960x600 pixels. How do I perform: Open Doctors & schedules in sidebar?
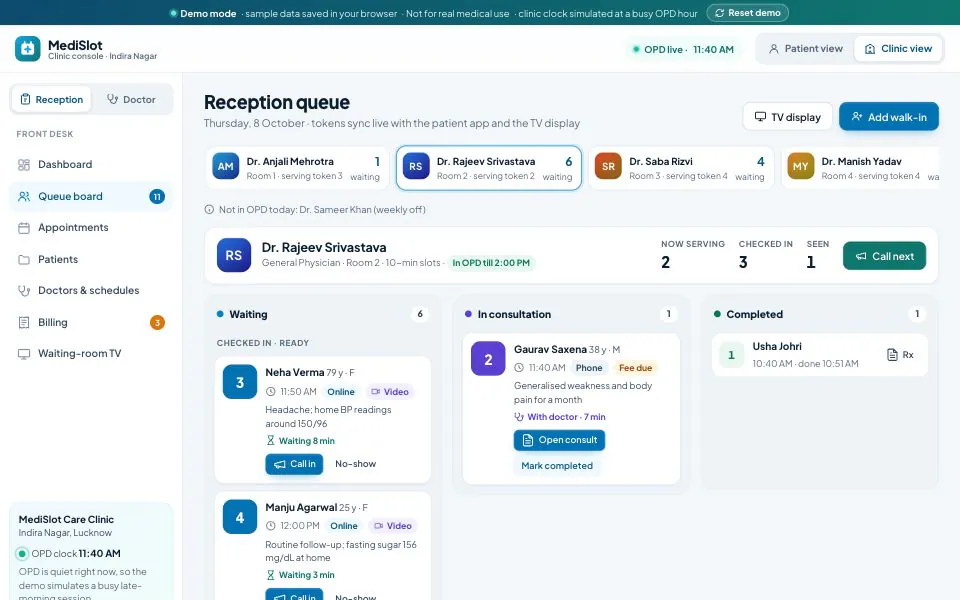pyautogui.click(x=91, y=291)
